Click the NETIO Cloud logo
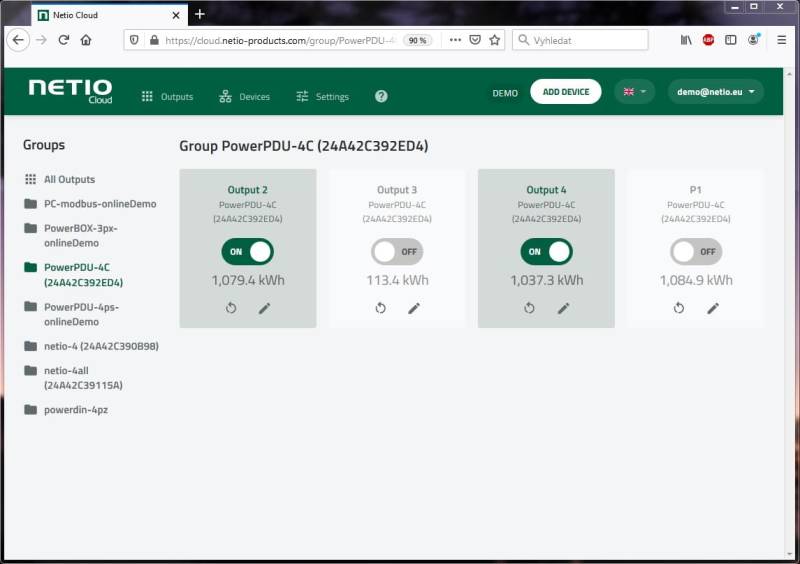Image resolution: width=800 pixels, height=564 pixels. click(x=70, y=91)
